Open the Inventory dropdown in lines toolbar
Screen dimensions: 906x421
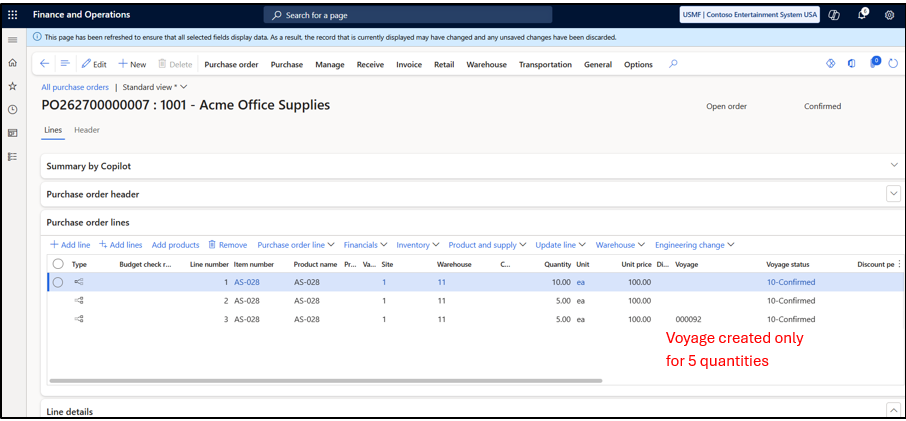[418, 245]
